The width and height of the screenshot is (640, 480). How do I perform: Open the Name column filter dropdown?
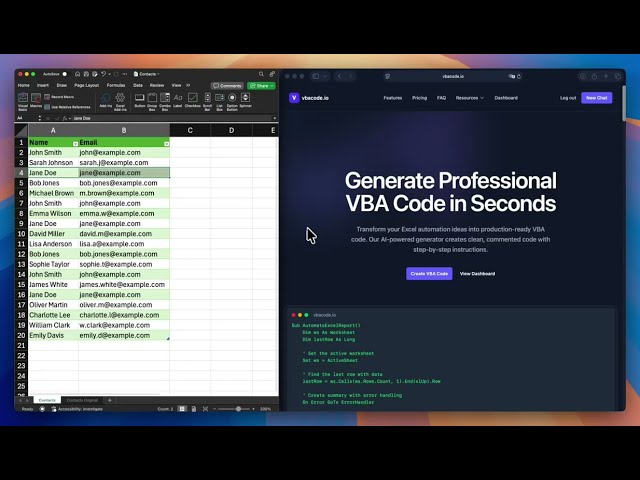pos(75,144)
